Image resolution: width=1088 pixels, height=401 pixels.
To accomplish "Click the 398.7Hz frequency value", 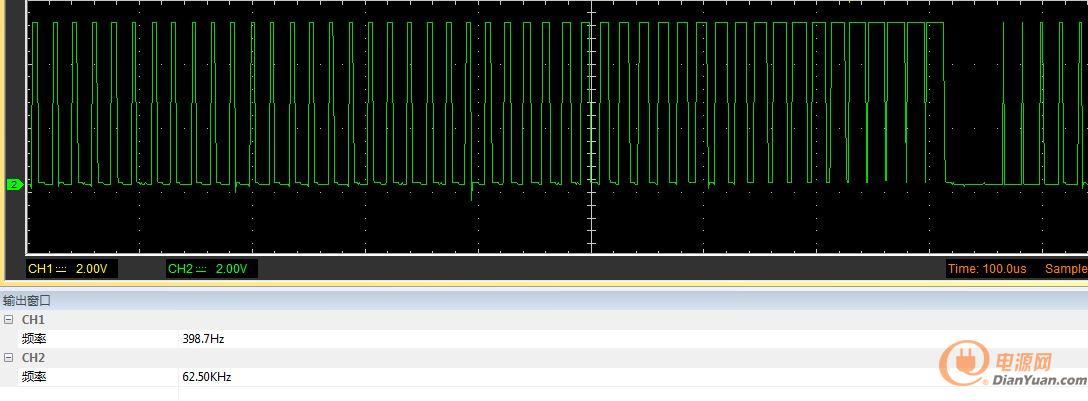I will click(203, 339).
